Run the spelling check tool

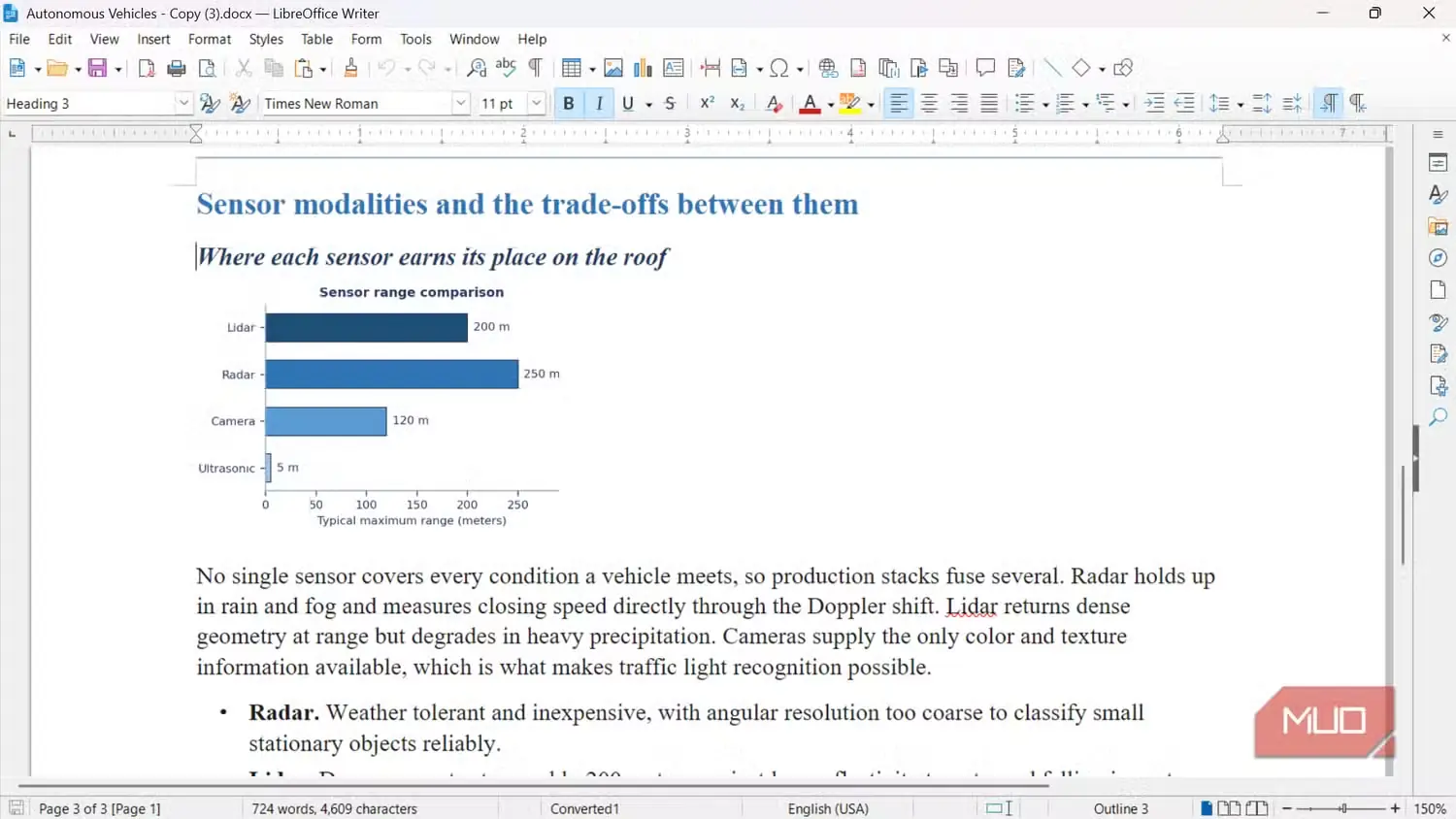click(x=506, y=68)
